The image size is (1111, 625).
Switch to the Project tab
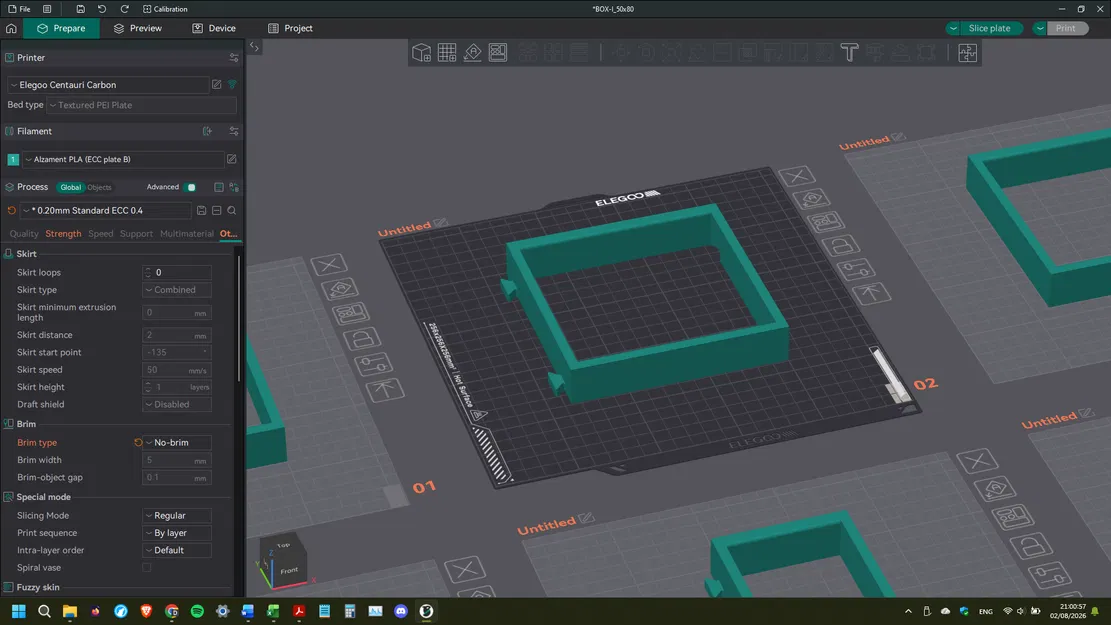[x=290, y=28]
